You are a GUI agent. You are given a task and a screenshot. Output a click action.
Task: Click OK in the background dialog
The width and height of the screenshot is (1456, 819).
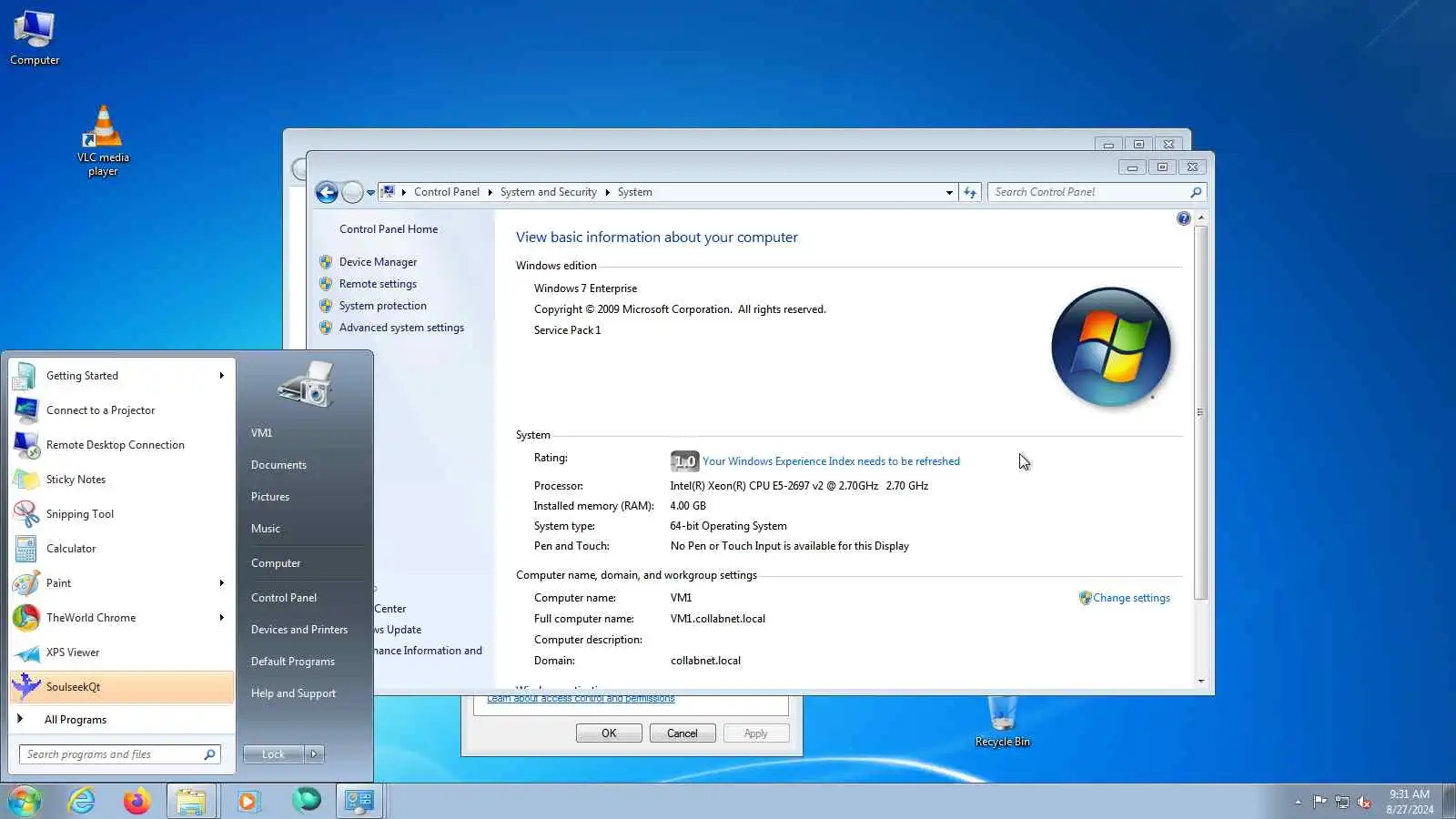click(609, 733)
